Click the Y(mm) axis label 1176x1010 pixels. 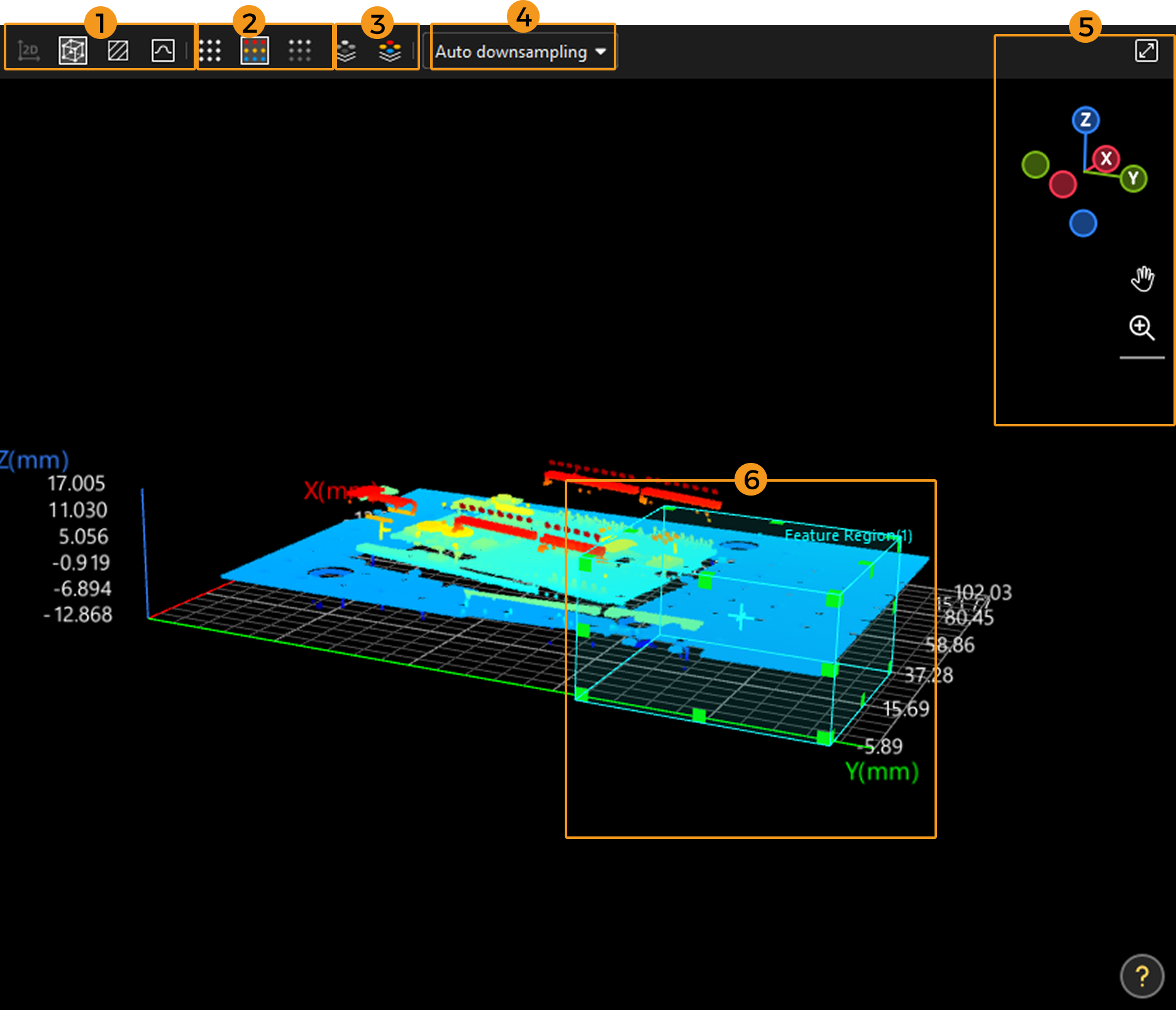tap(882, 771)
